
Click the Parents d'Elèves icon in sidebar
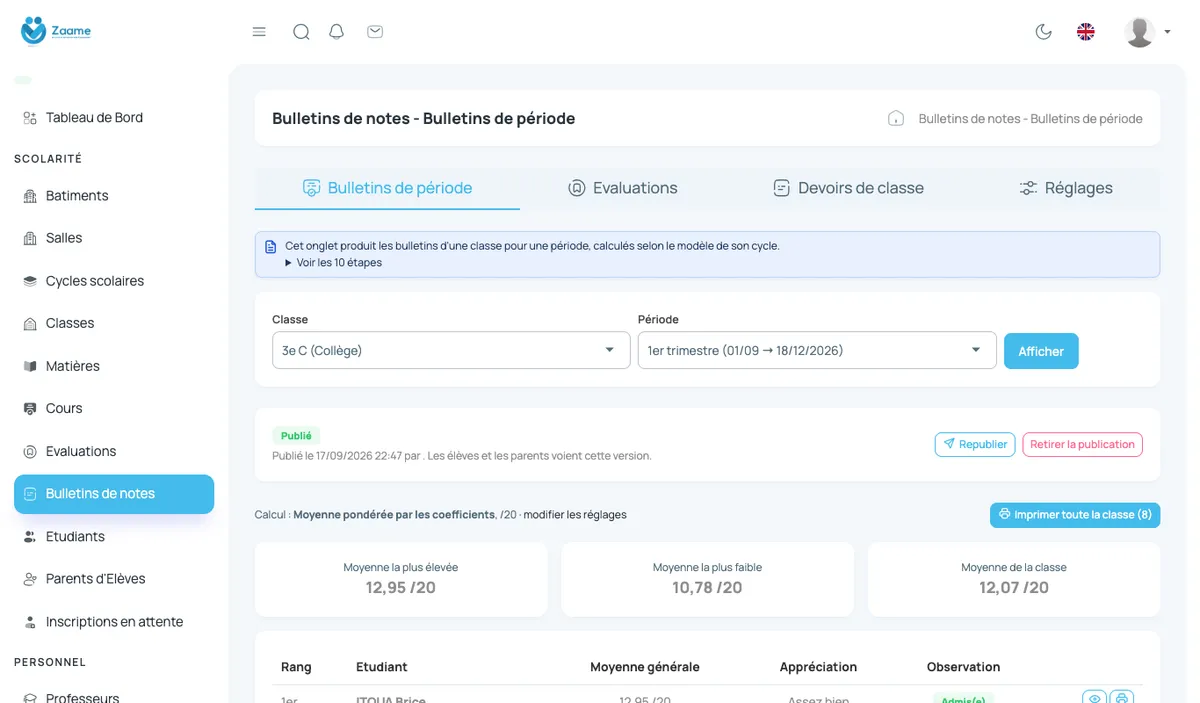(30, 579)
